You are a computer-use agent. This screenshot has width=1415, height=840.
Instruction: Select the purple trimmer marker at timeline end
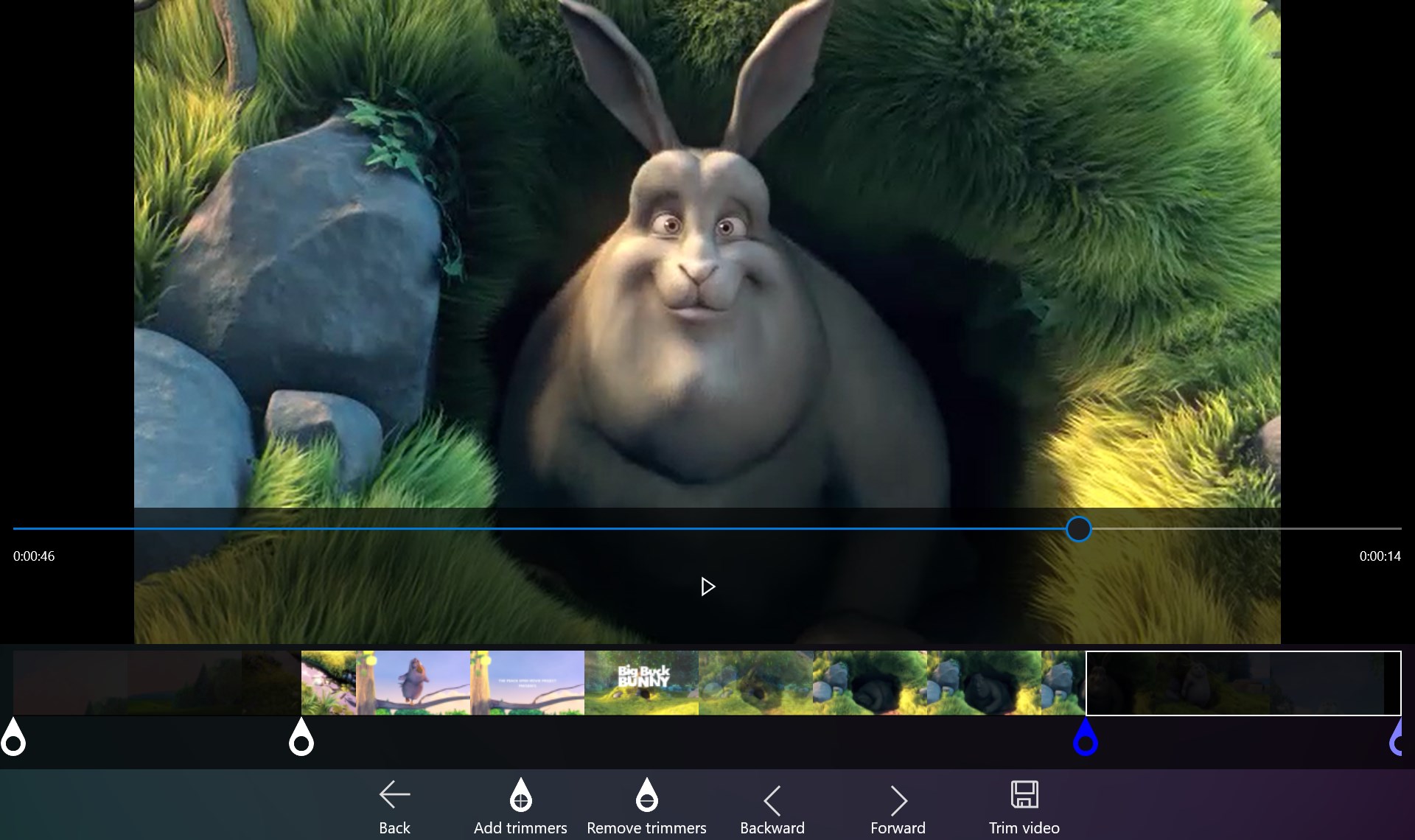[x=1397, y=736]
